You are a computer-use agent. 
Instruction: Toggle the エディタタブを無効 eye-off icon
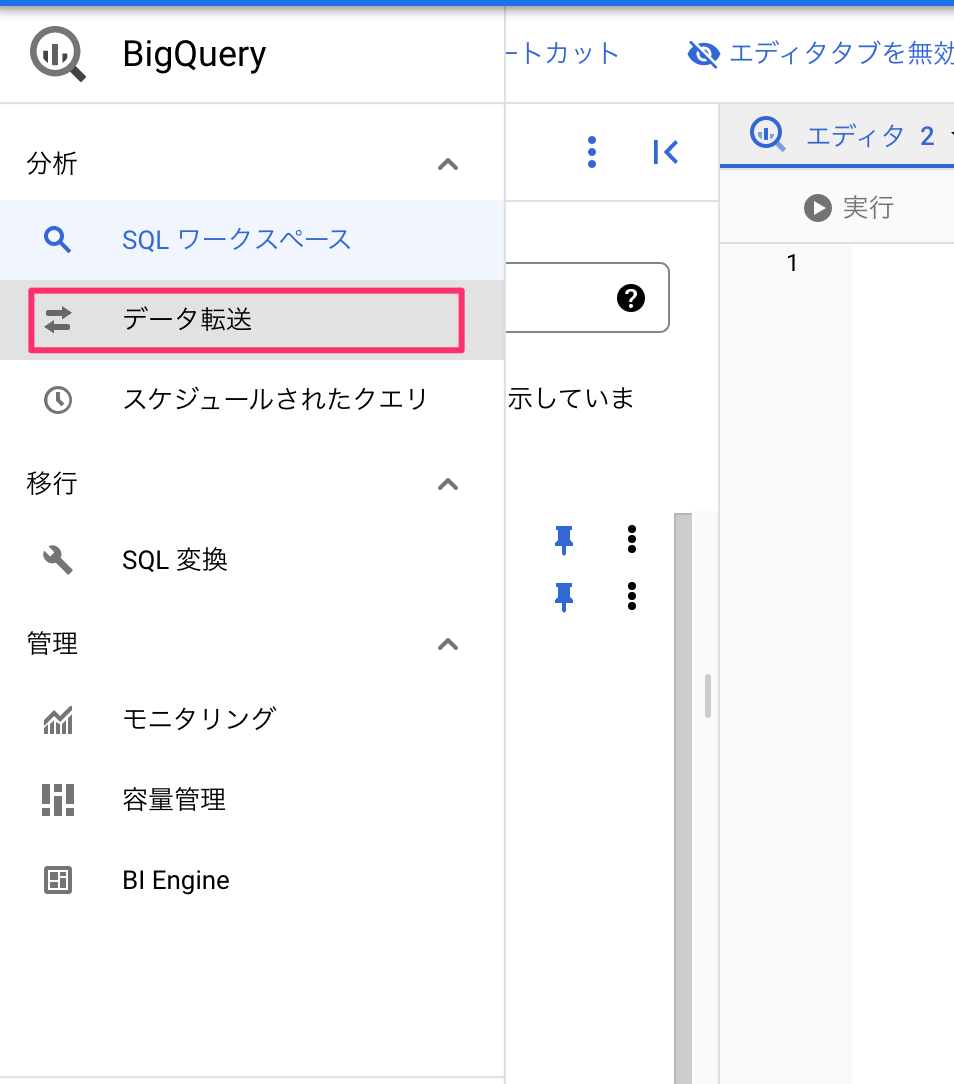click(704, 54)
